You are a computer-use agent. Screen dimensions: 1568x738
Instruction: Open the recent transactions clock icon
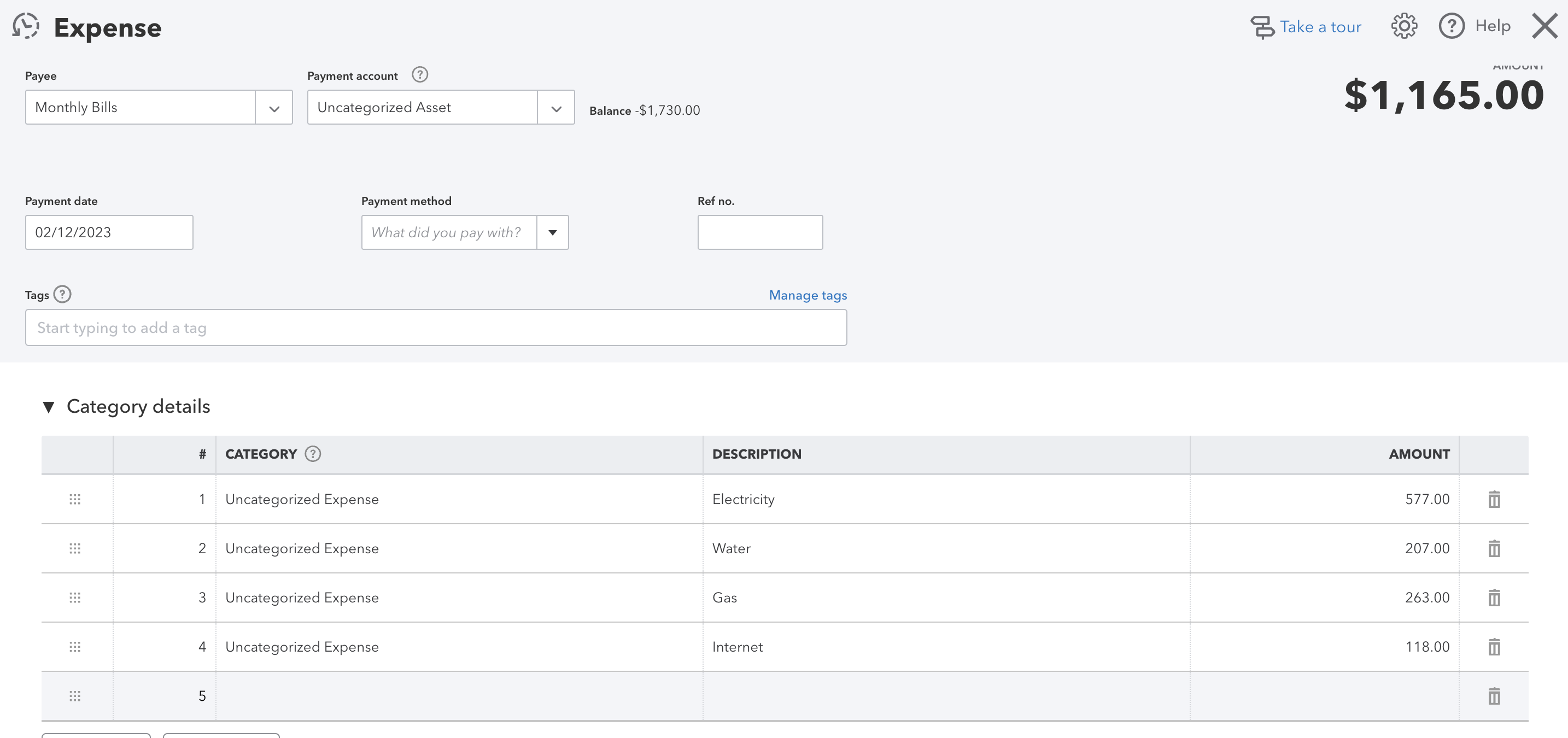(x=26, y=26)
